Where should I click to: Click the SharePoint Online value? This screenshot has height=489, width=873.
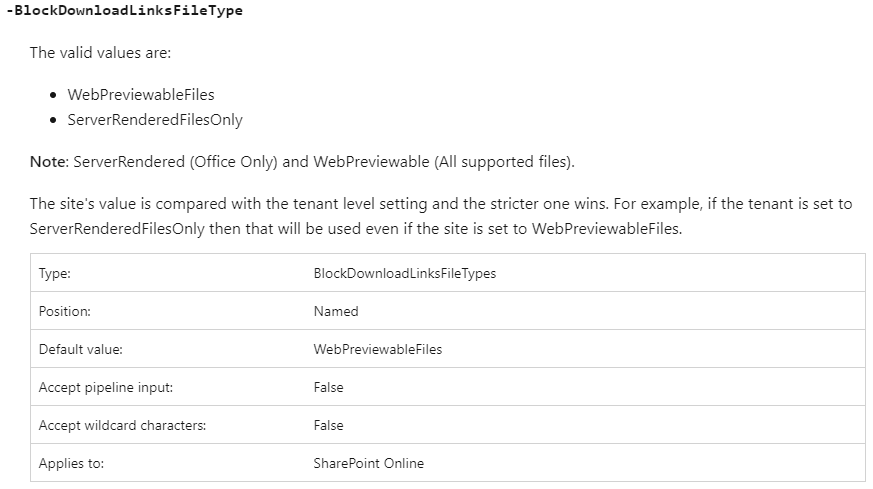(x=369, y=463)
